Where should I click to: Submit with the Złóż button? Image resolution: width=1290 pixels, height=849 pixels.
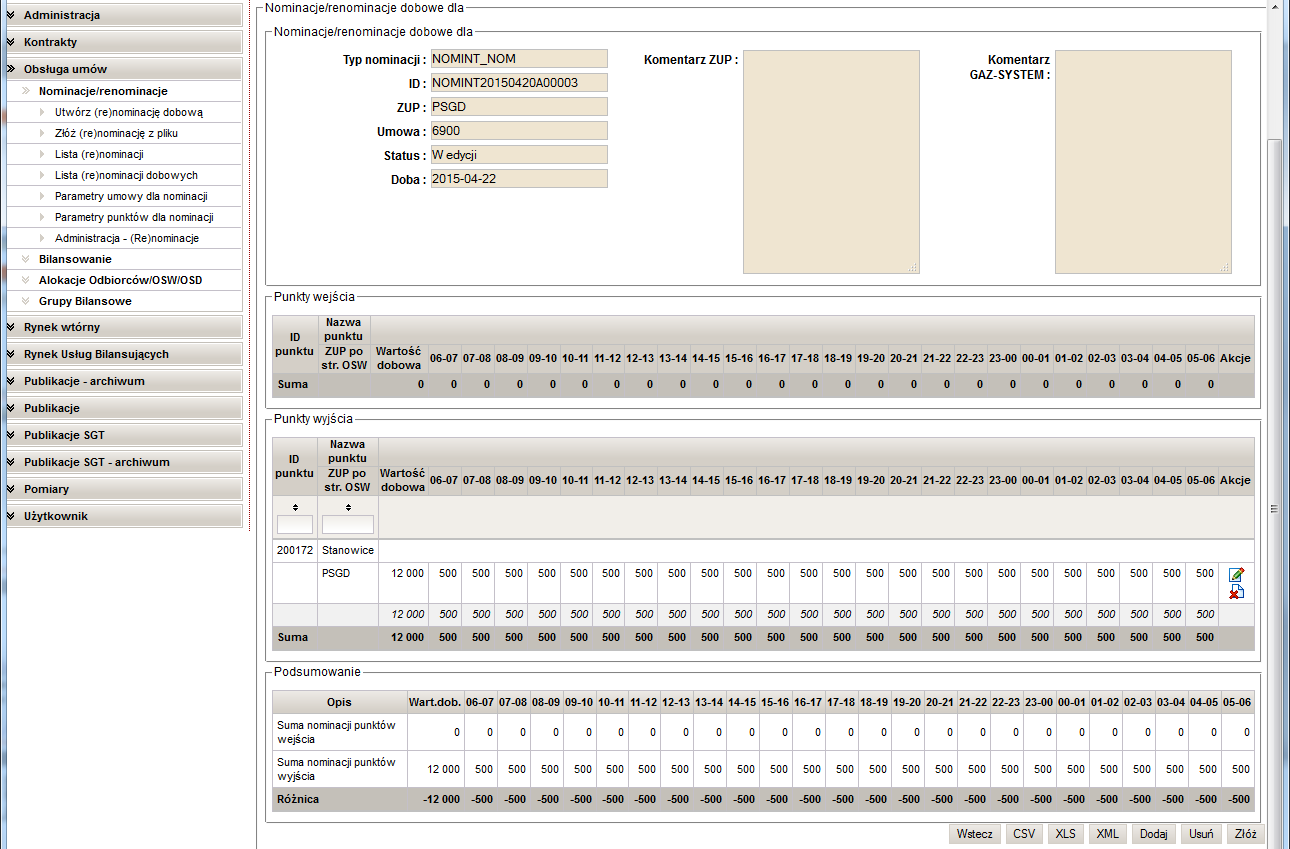[x=1246, y=834]
